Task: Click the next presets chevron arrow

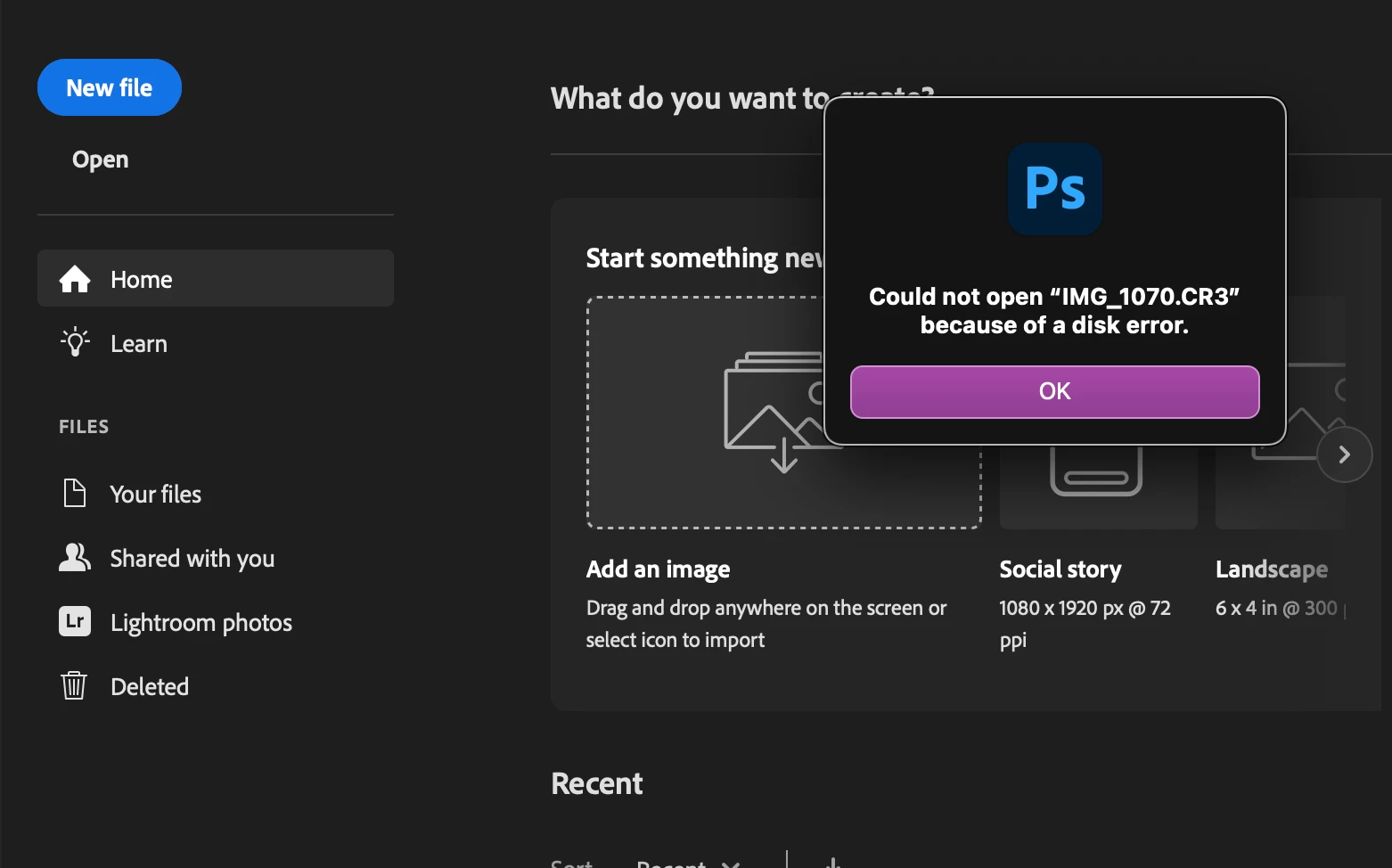Action: pyautogui.click(x=1344, y=454)
